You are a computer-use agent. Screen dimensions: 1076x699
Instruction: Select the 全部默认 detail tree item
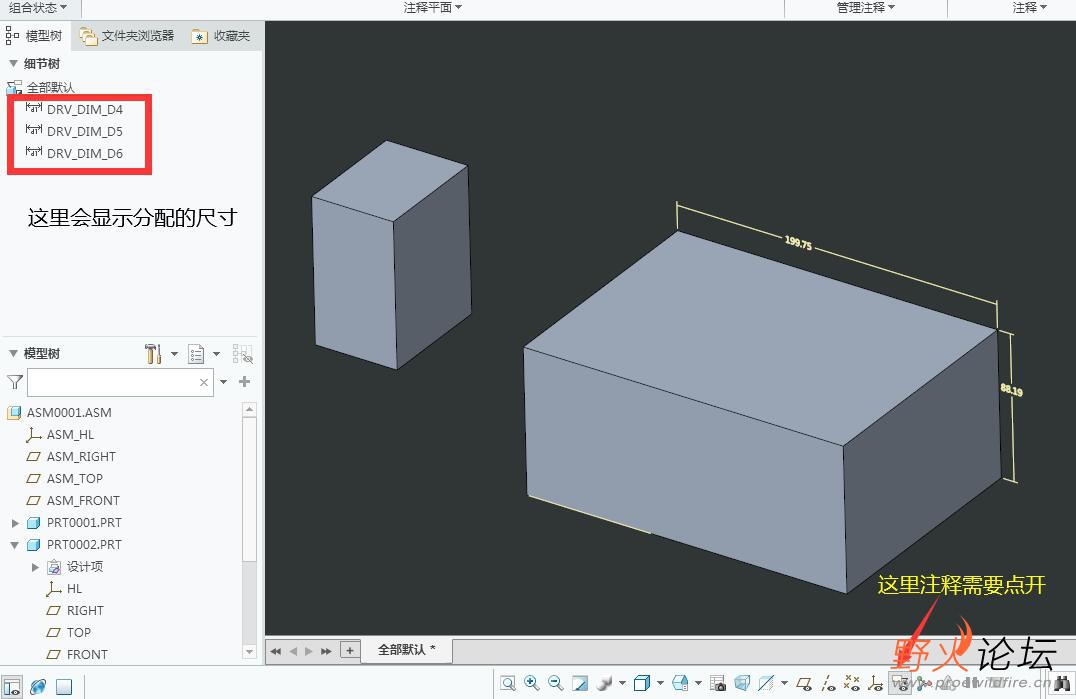click(41, 87)
